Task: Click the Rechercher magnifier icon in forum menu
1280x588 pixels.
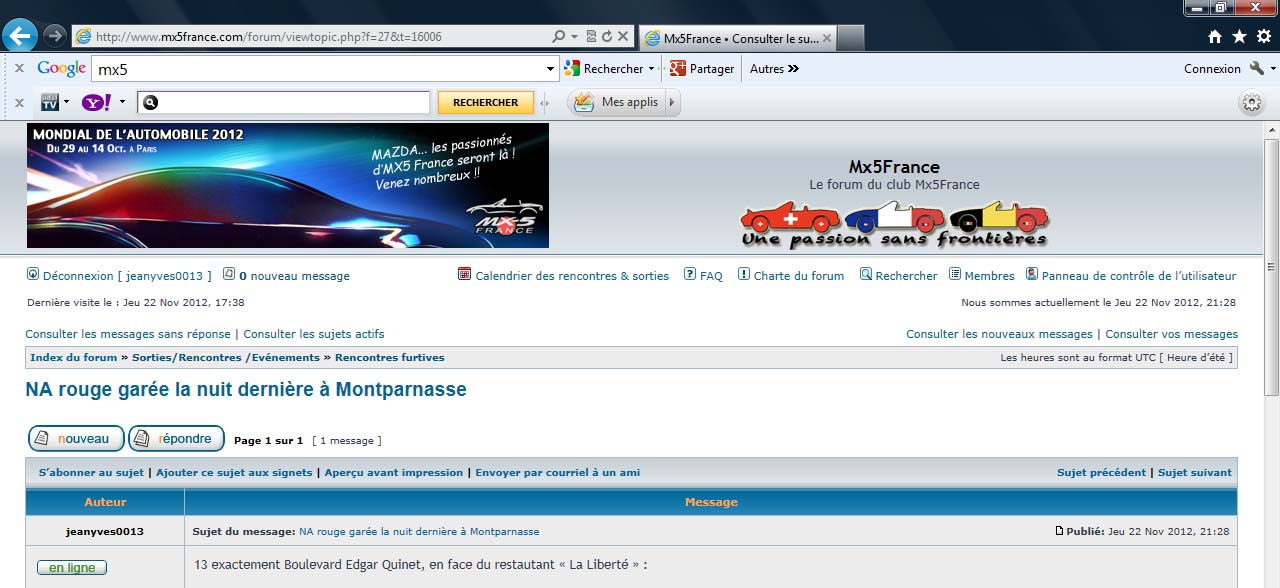Action: pos(866,274)
